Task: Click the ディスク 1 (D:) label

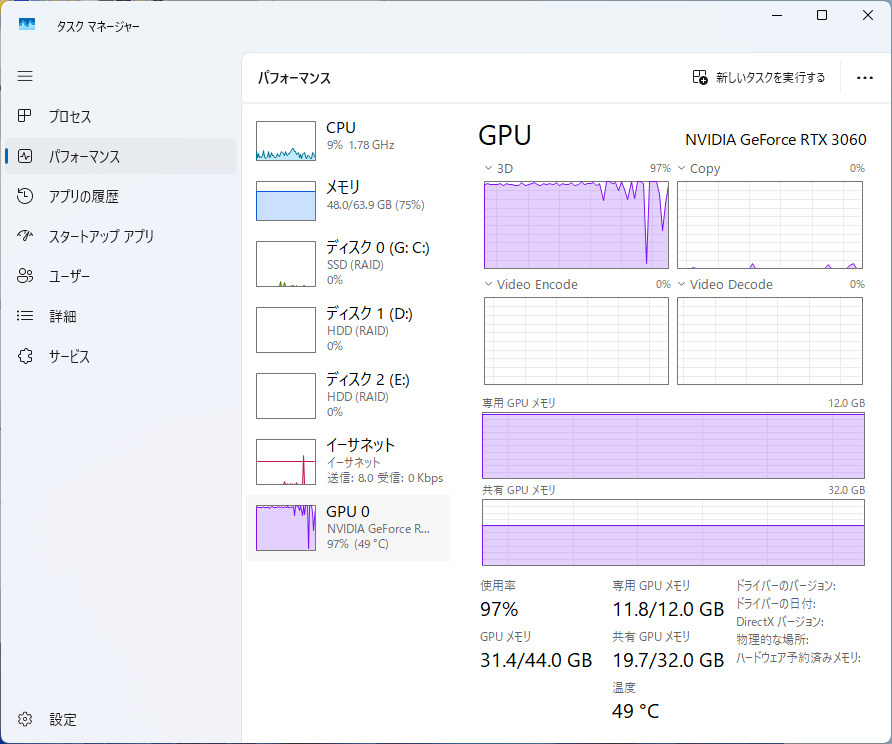Action: (x=369, y=313)
